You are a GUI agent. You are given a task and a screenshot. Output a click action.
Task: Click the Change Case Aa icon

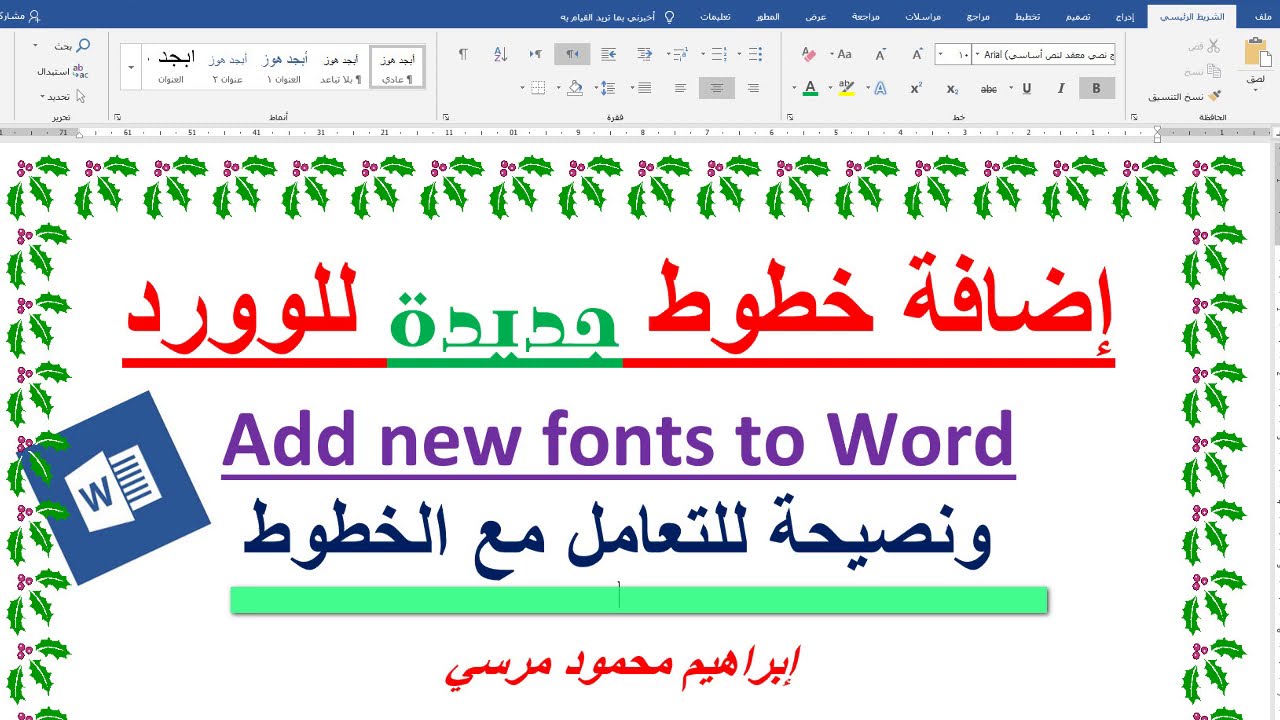tap(843, 54)
